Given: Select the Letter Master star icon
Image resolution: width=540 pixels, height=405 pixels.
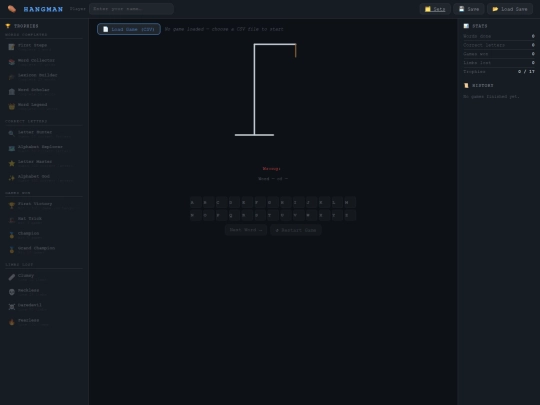Looking at the screenshot, I should (x=12, y=163).
